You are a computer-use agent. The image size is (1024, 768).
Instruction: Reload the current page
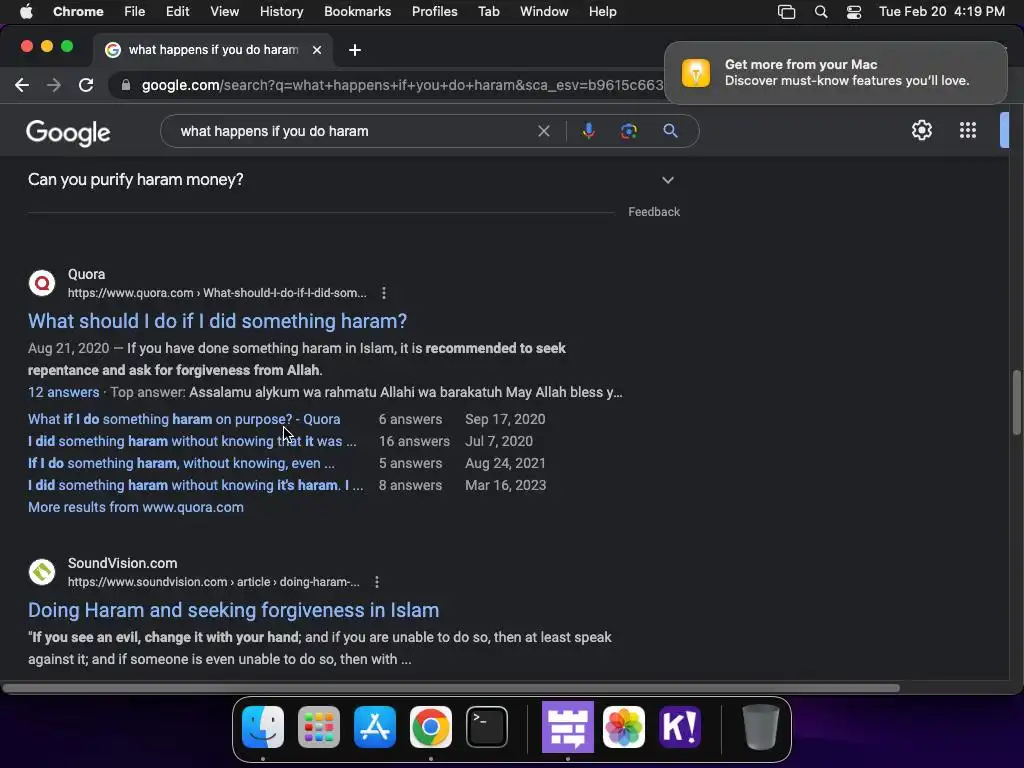pyautogui.click(x=86, y=85)
